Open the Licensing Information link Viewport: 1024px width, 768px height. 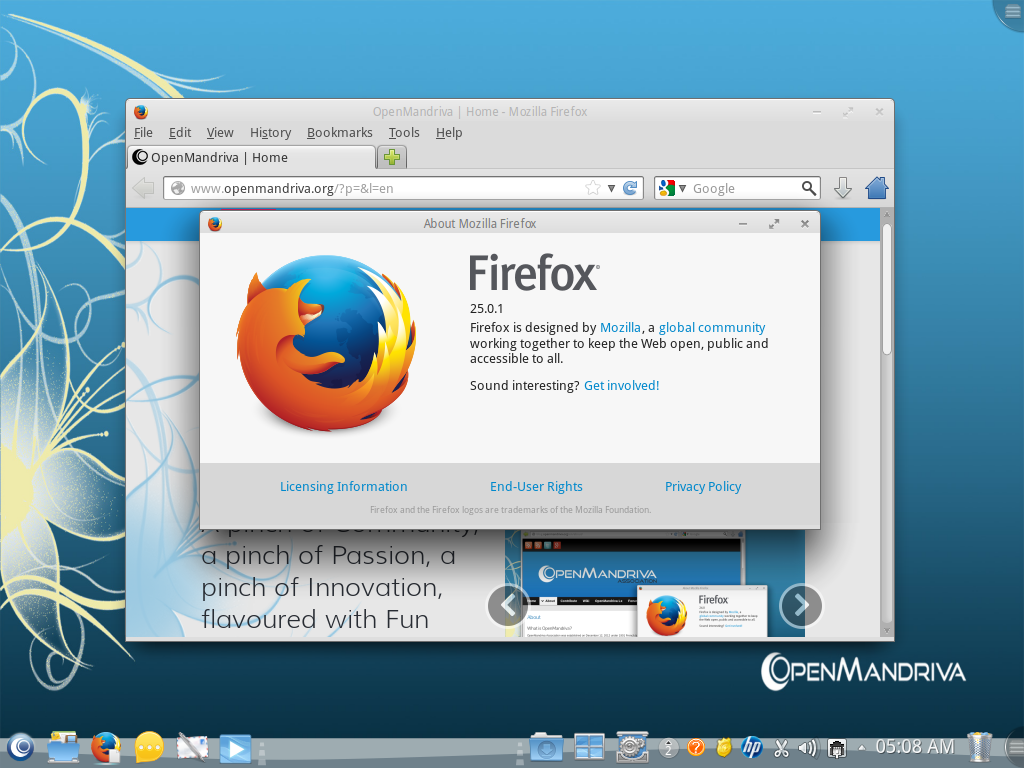(344, 487)
